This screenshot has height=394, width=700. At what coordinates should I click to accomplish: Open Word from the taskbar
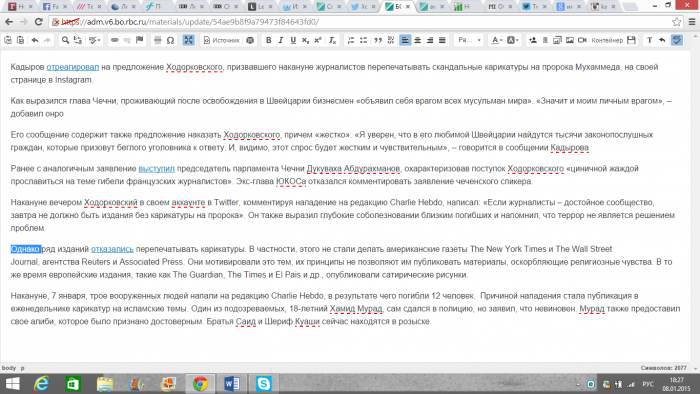[x=232, y=384]
